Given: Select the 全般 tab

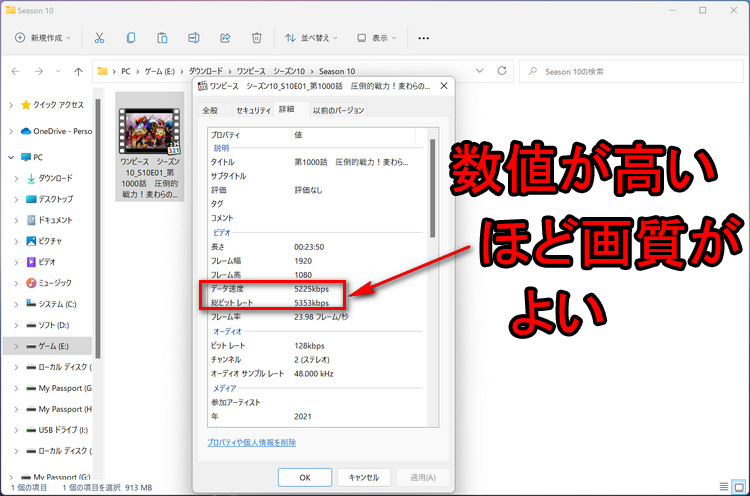Looking at the screenshot, I should click(x=210, y=110).
